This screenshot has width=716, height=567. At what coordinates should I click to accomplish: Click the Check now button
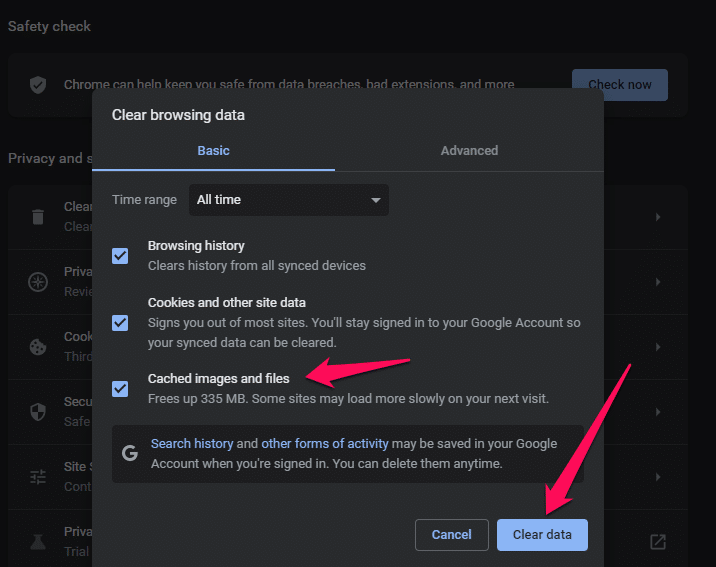point(620,85)
